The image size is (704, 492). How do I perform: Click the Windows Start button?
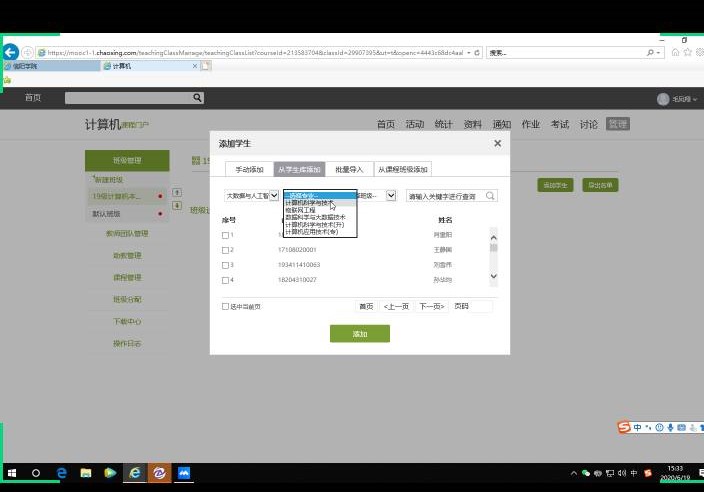pos(12,472)
